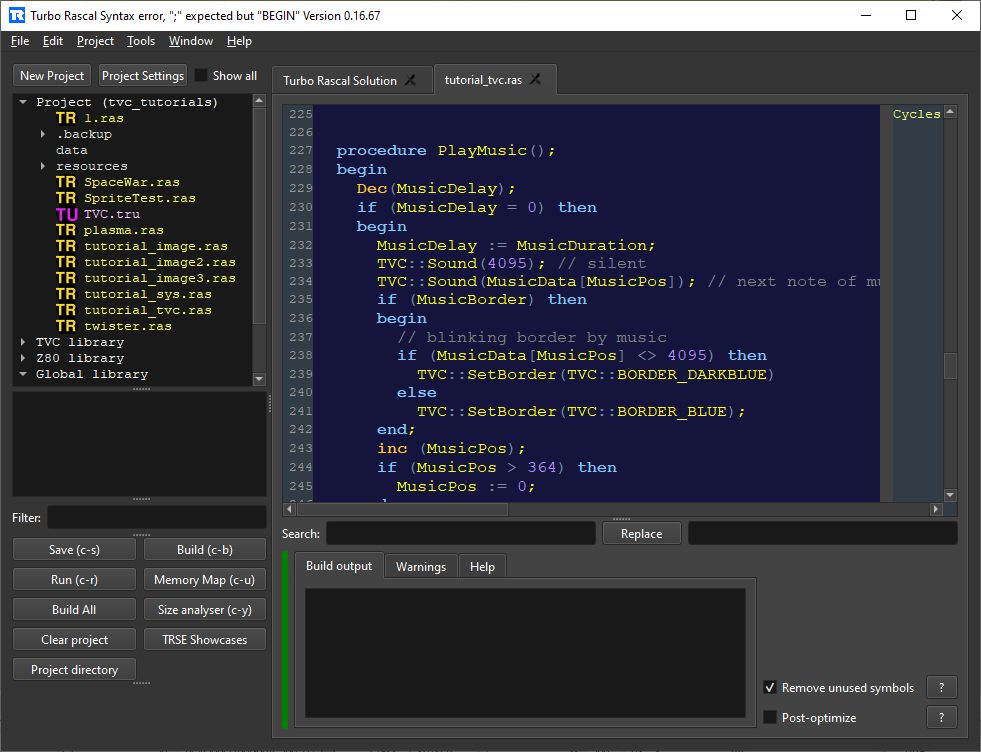Click the pin icon on tutorial_tvc.ras tab
This screenshot has width=981, height=752.
(536, 80)
